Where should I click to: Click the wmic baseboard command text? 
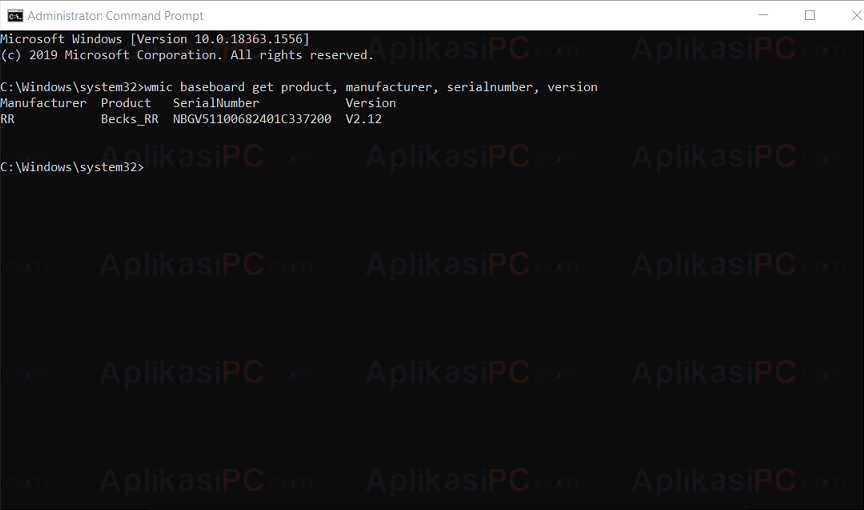coord(371,87)
